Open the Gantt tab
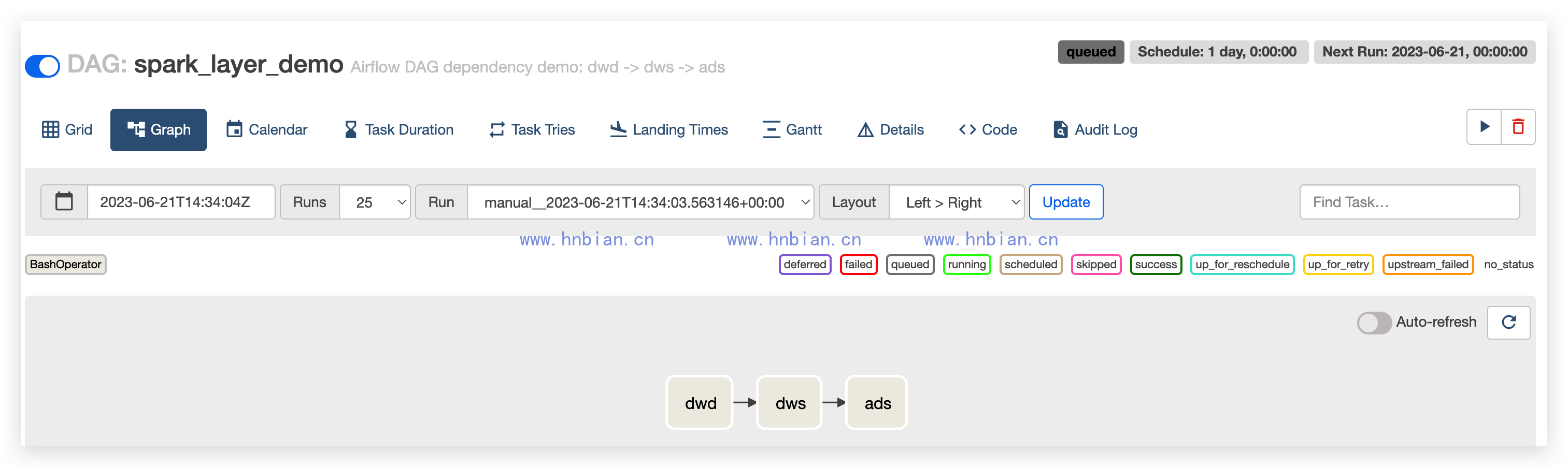 tap(792, 129)
